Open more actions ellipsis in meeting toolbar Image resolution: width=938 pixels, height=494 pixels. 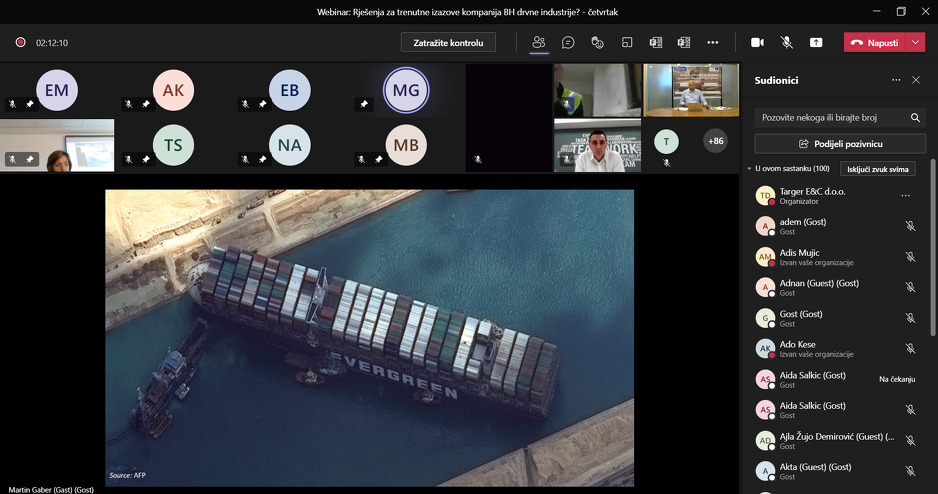[x=712, y=42]
